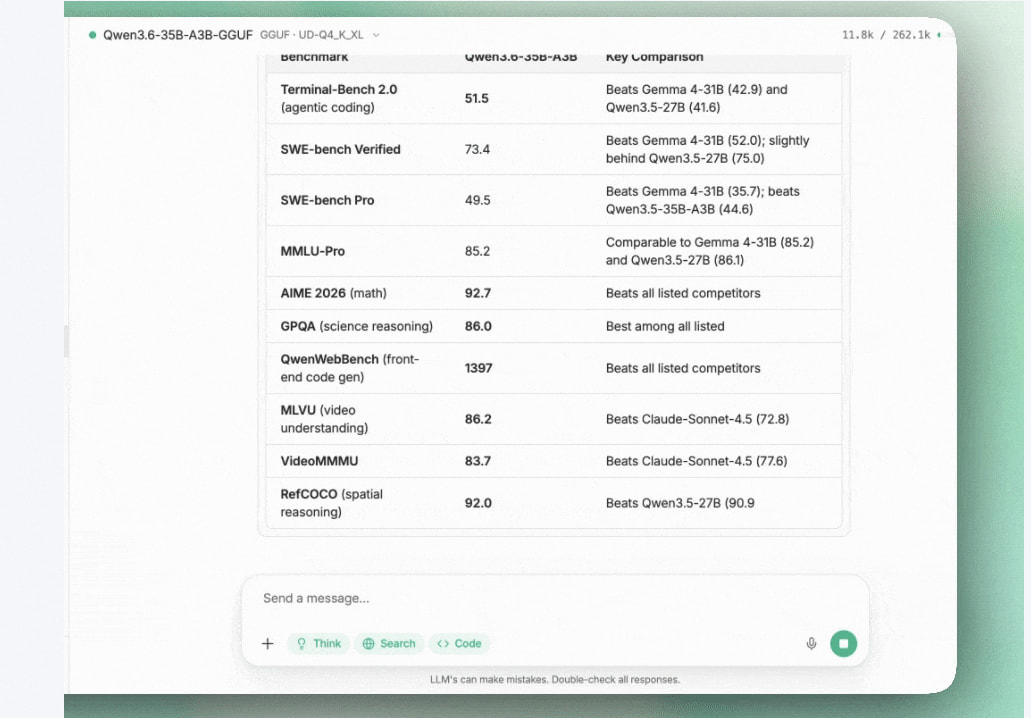The image size is (1031, 718).
Task: Click the microphone voice input icon
Action: tap(811, 644)
